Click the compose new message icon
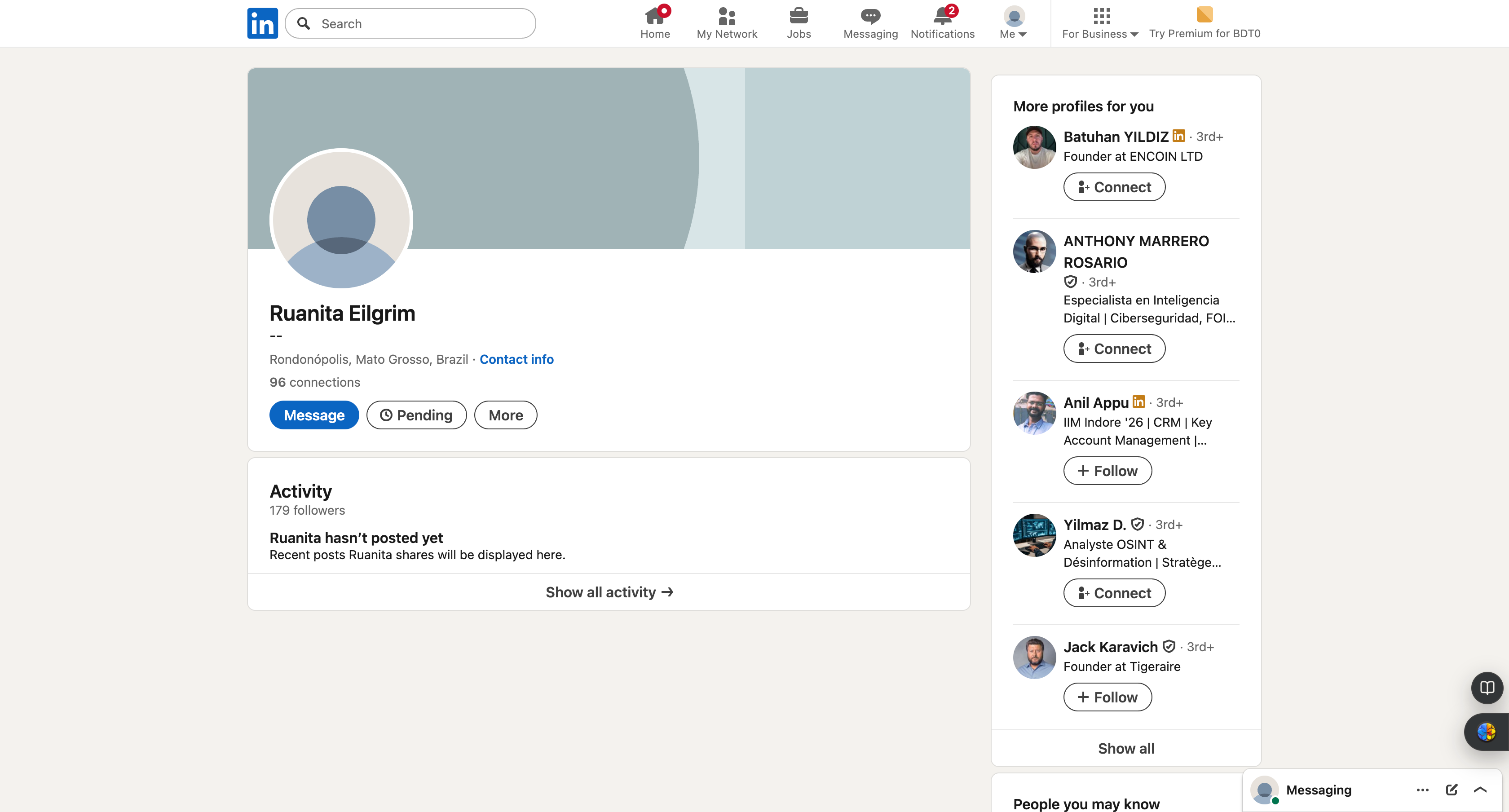The height and width of the screenshot is (812, 1509). [x=1451, y=789]
